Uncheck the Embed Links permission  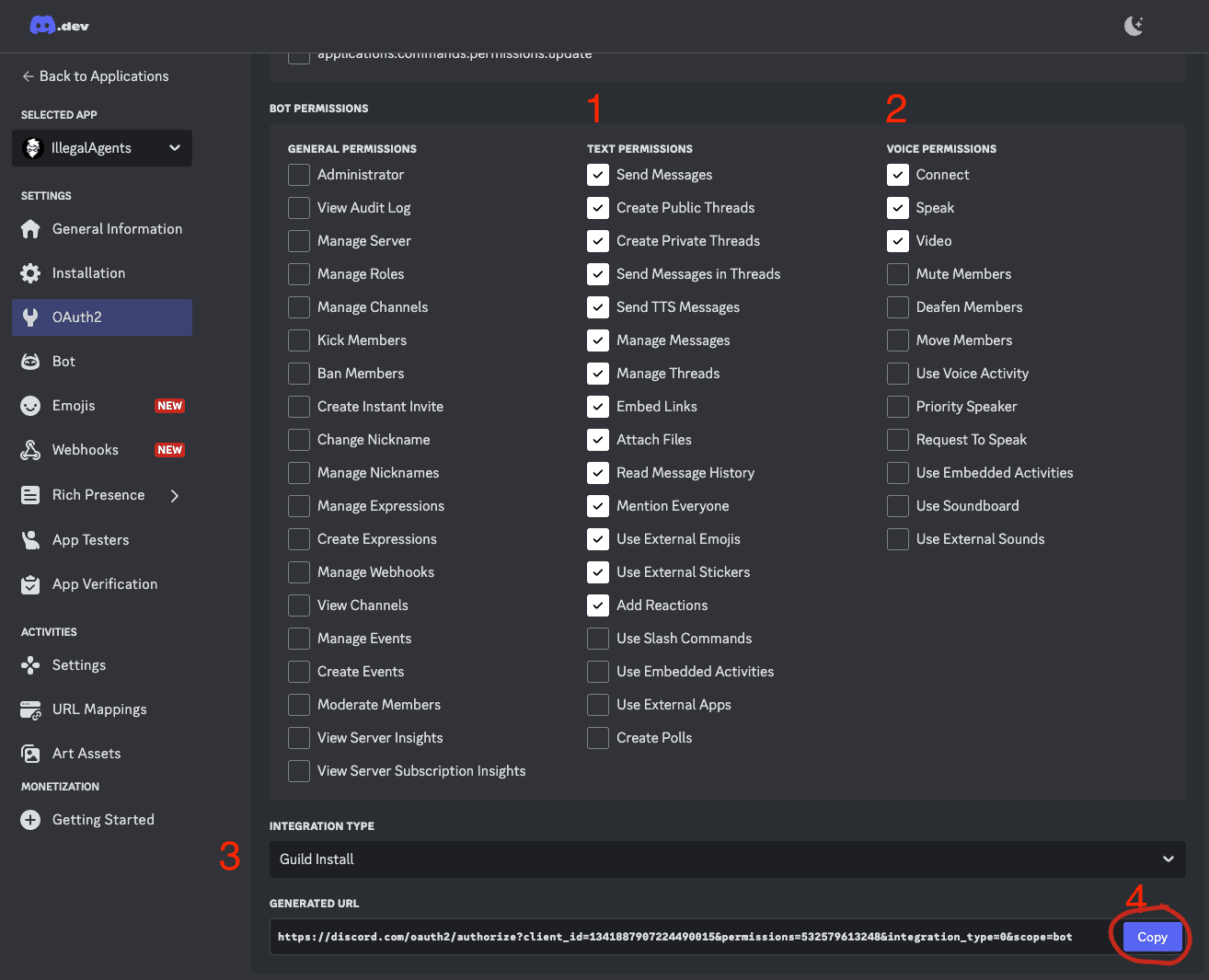pyautogui.click(x=598, y=407)
